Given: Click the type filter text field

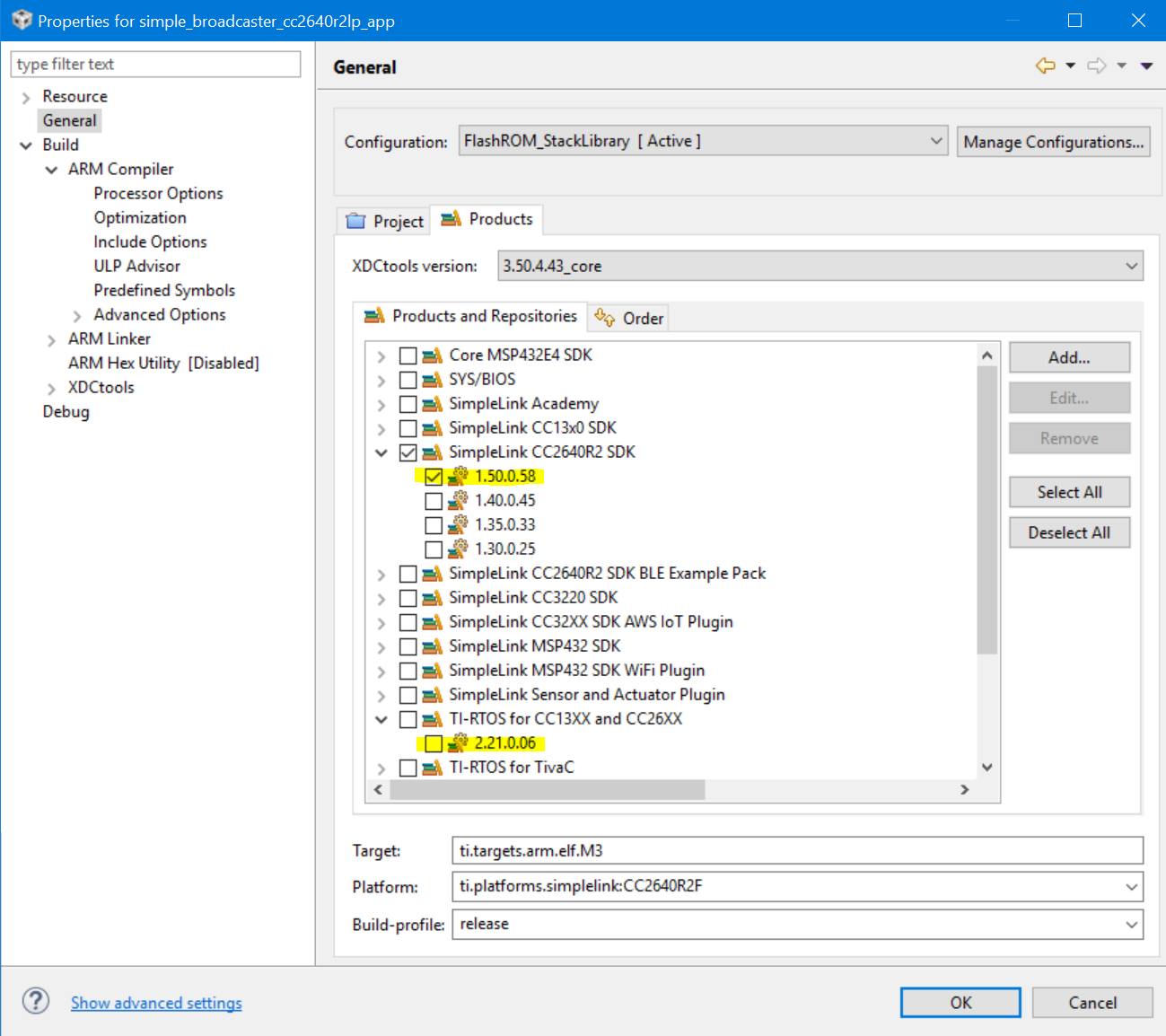Looking at the screenshot, I should point(155,64).
